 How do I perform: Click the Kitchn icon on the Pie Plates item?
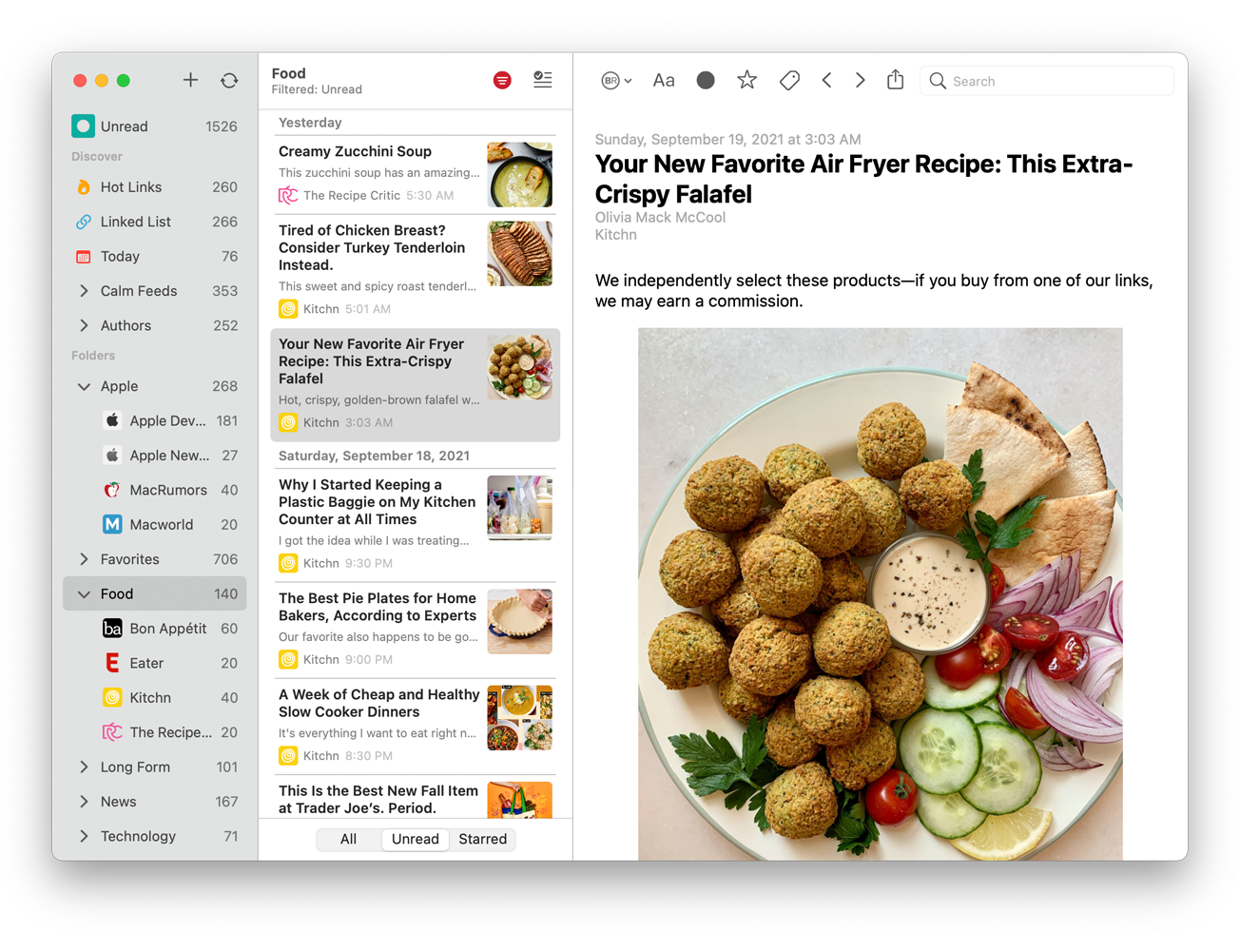(x=288, y=659)
